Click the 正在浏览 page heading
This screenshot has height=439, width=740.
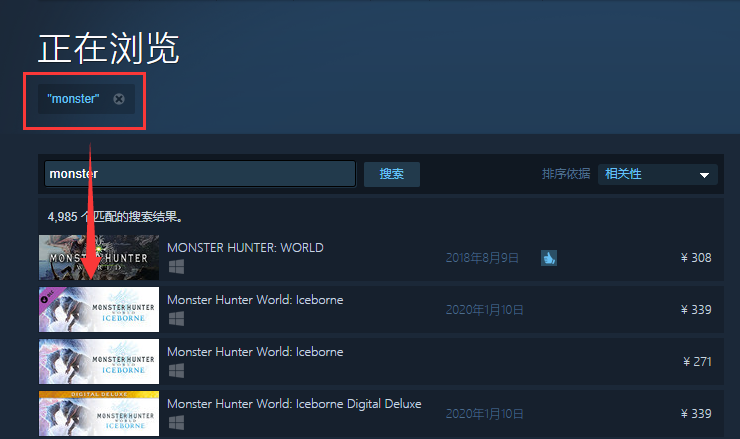coord(109,48)
